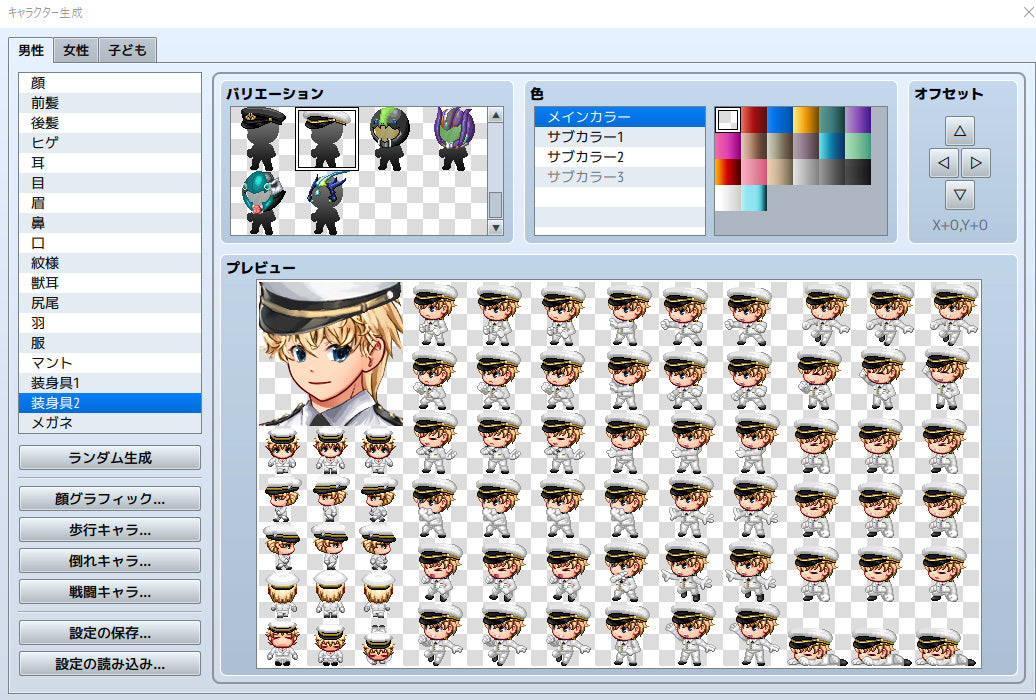Viewport: 1036px width, 700px height.
Task: Pick the blue color swatch
Action: coord(780,120)
